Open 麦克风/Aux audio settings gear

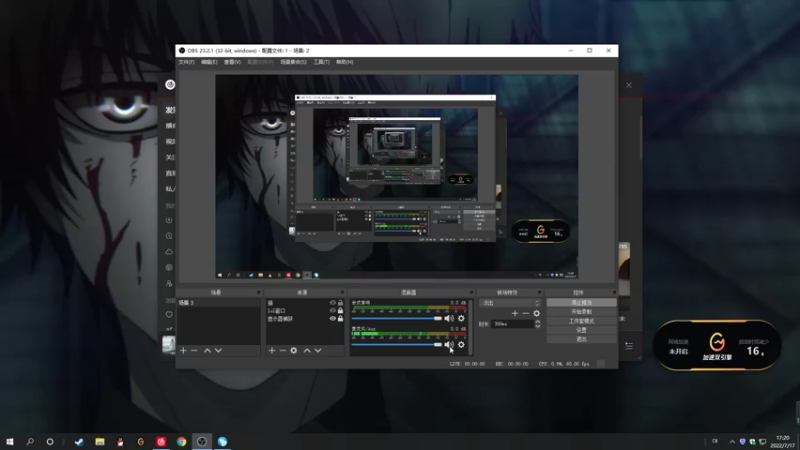(461, 345)
